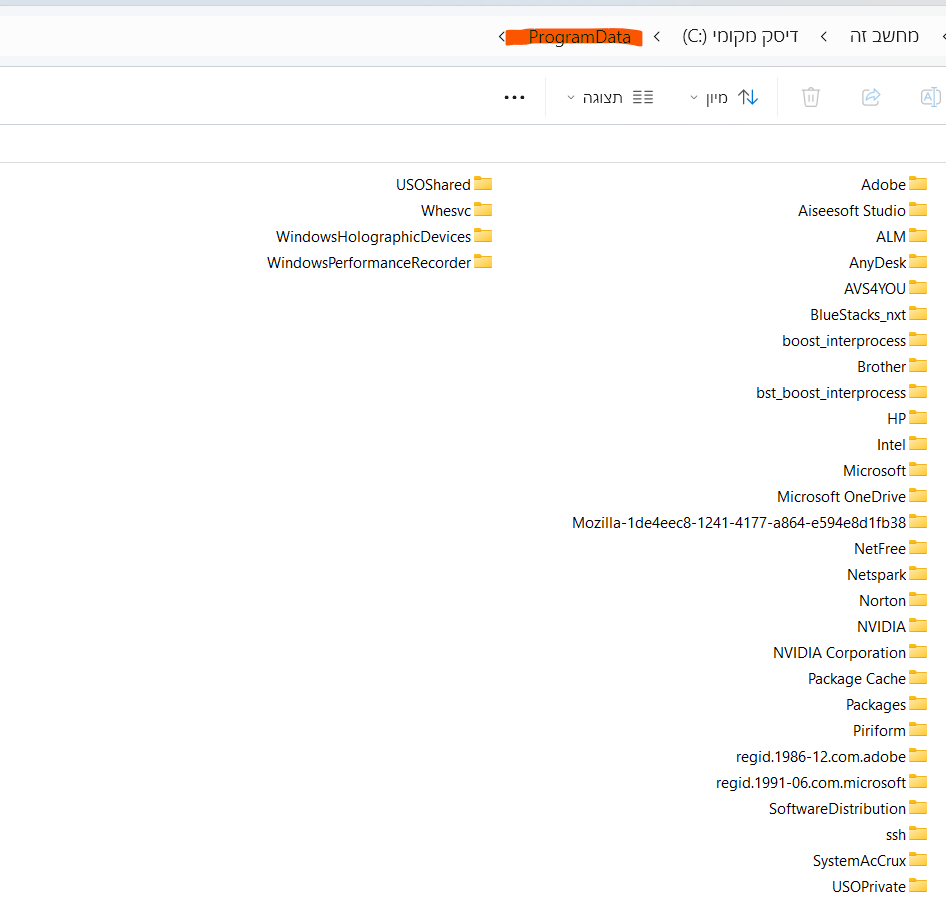Open the See more three-dots menu
Screen dimensions: 946x921
(514, 97)
